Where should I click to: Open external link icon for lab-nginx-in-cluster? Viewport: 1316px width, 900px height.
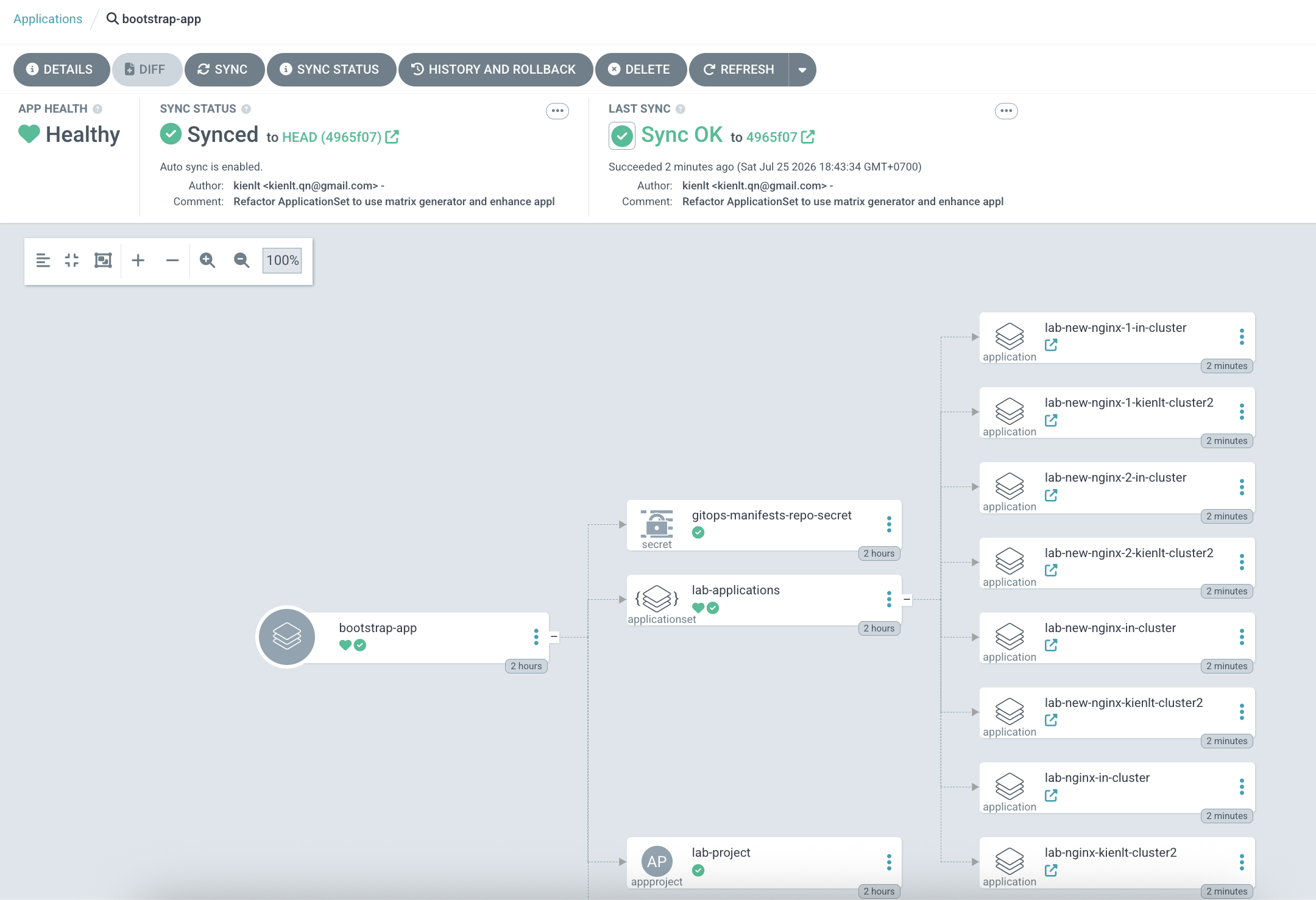pos(1051,795)
